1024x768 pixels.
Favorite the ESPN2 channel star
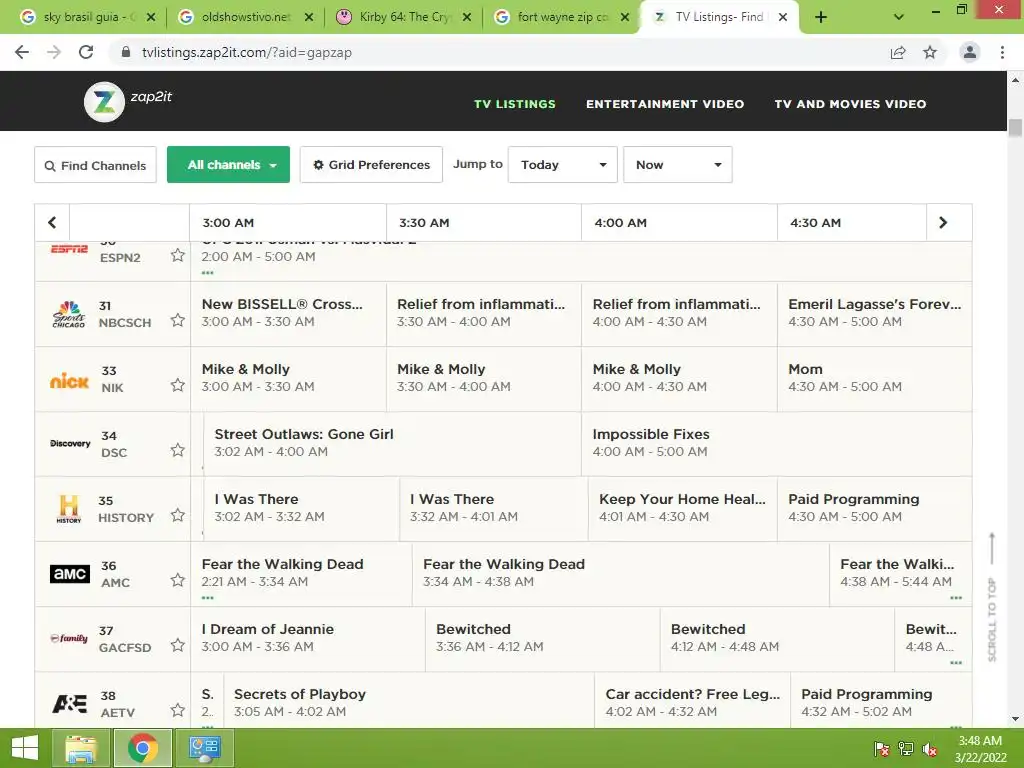point(178,255)
